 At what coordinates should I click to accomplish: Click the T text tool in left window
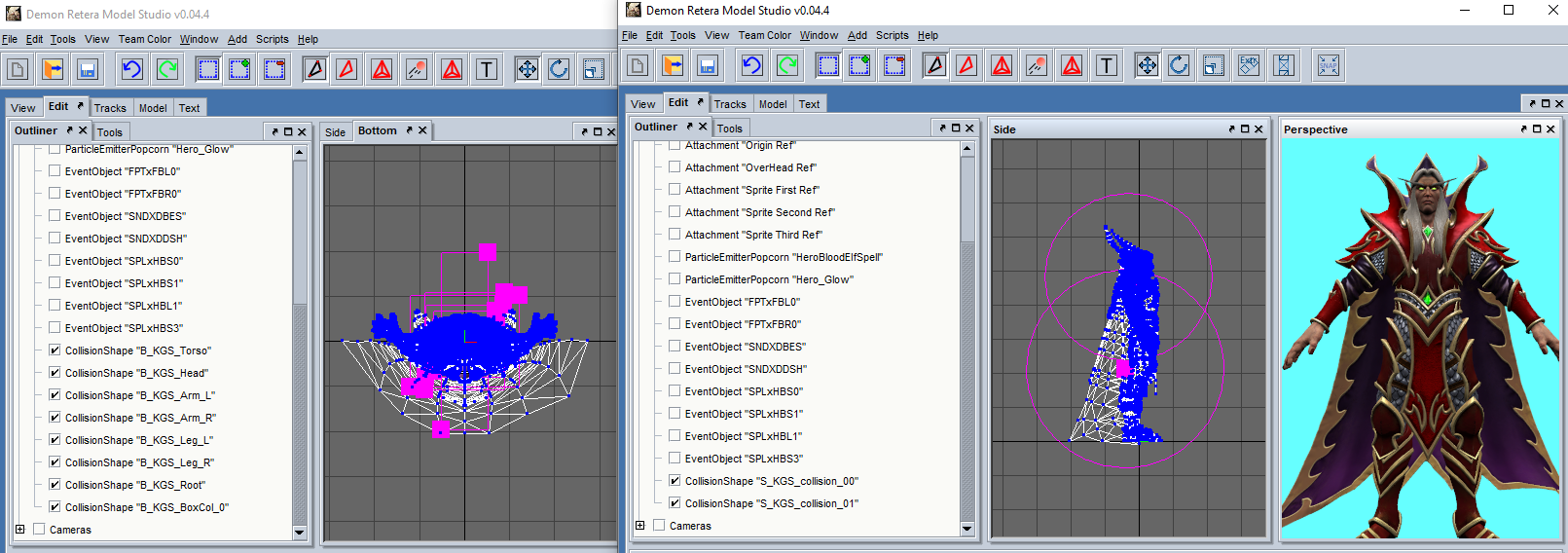(x=487, y=69)
